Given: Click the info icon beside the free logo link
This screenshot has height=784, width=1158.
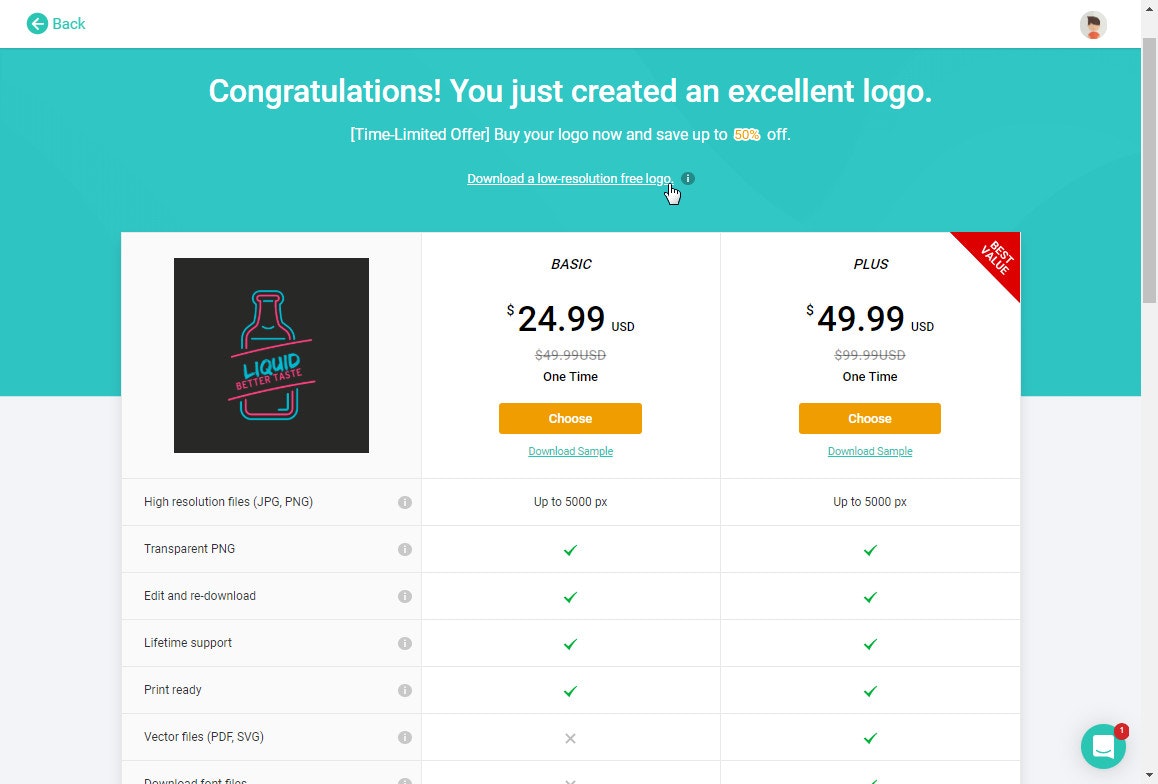Looking at the screenshot, I should click(x=687, y=178).
